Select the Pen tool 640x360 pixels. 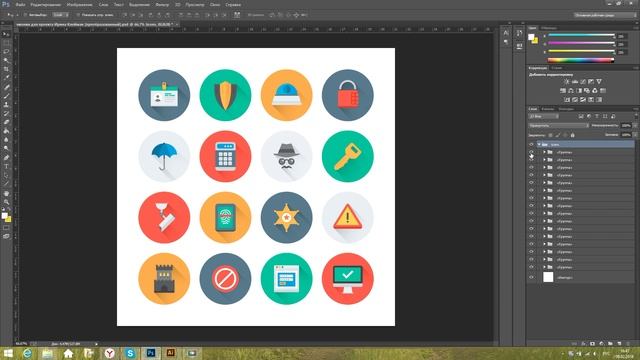(6, 158)
